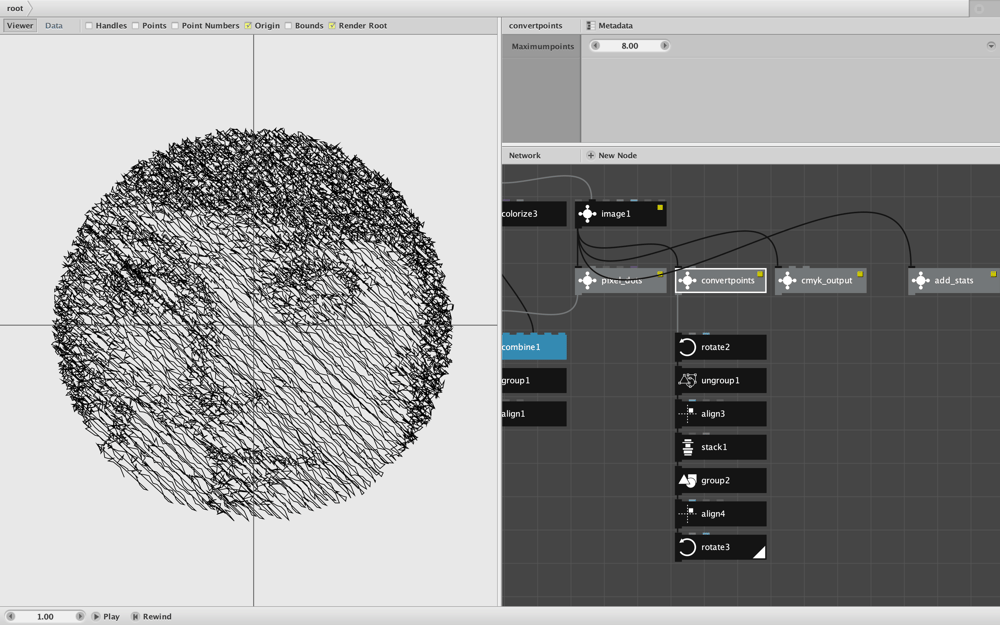Select the colorize3 node

pyautogui.click(x=534, y=214)
